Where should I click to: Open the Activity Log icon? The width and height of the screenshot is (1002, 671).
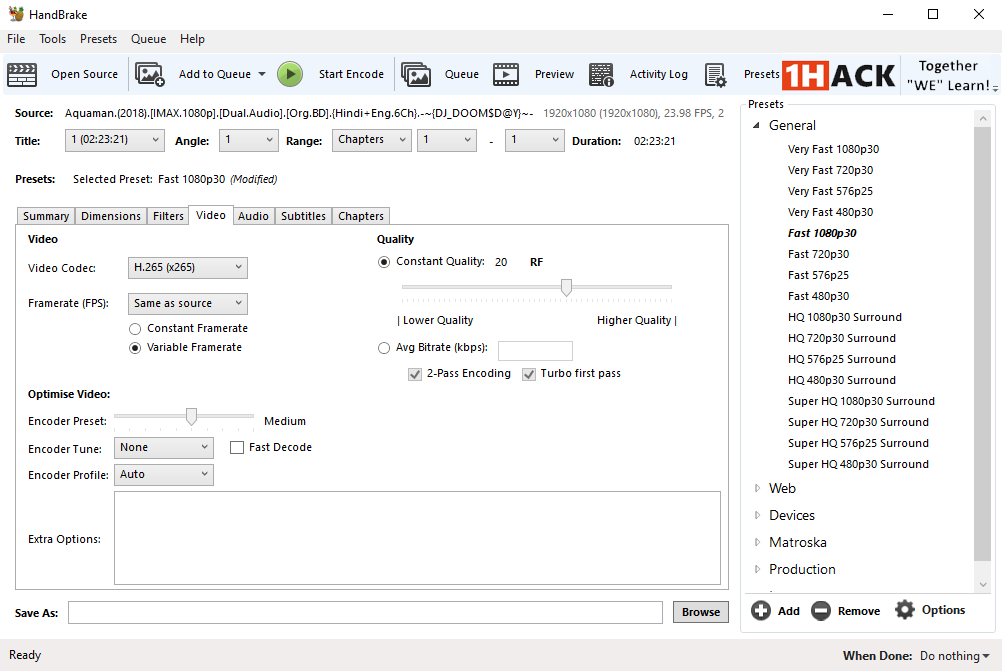pyautogui.click(x=601, y=74)
